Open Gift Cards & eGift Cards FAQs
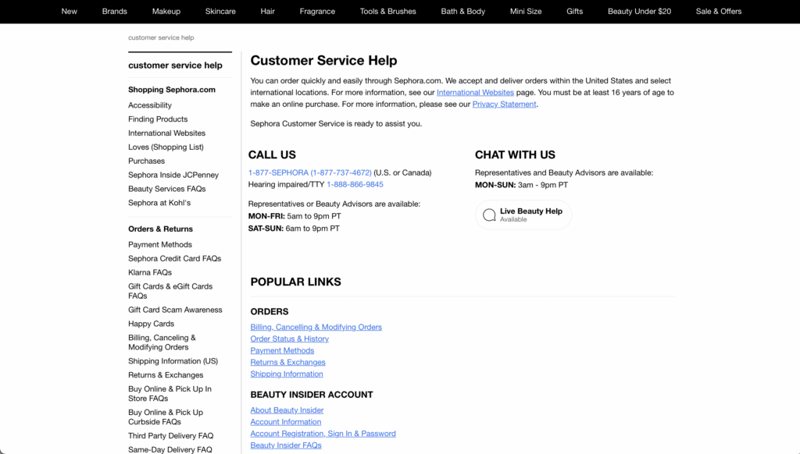Screen dimensions: 800x454 (170, 291)
